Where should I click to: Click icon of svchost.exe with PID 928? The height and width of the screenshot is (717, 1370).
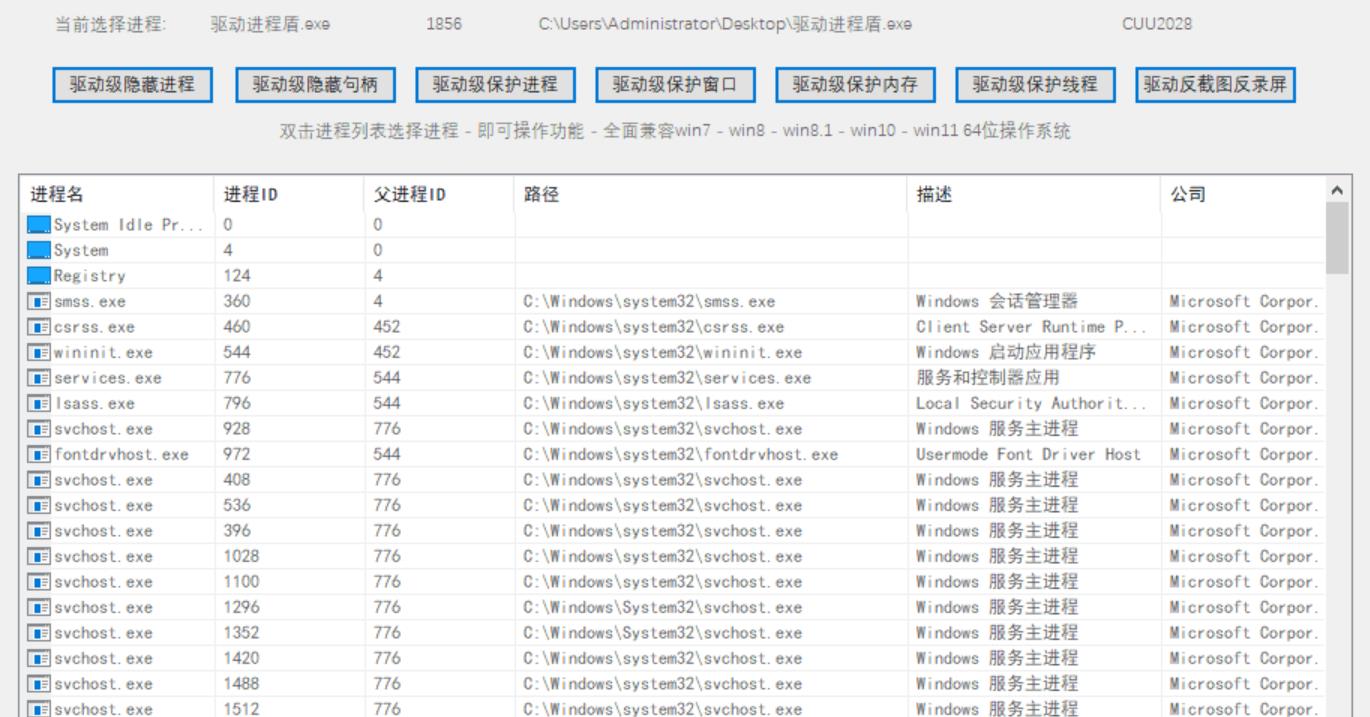pyautogui.click(x=39, y=429)
